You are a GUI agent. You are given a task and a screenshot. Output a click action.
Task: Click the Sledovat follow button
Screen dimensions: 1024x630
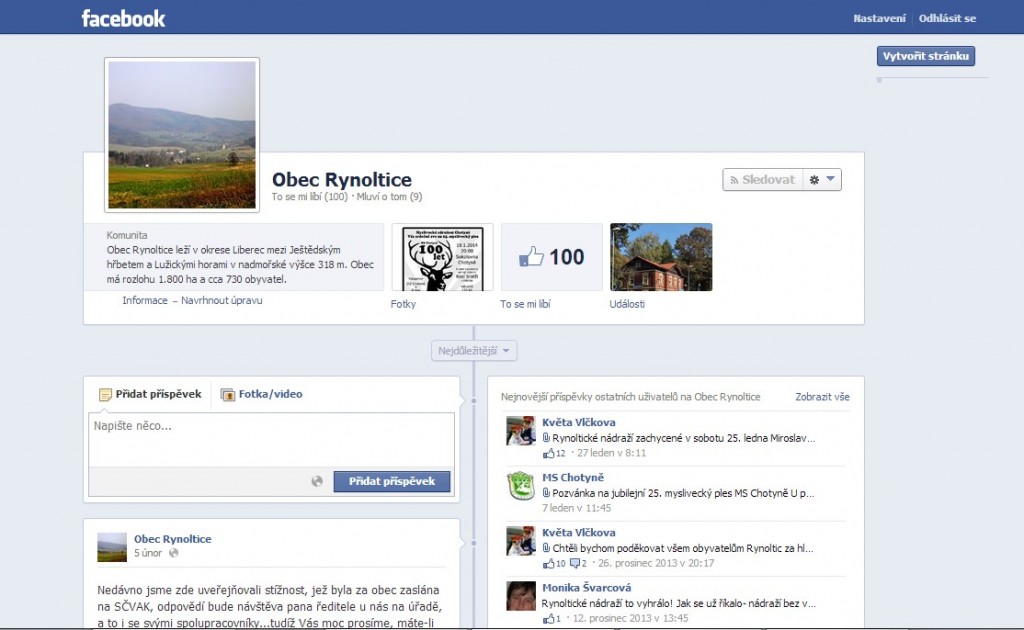(x=762, y=180)
